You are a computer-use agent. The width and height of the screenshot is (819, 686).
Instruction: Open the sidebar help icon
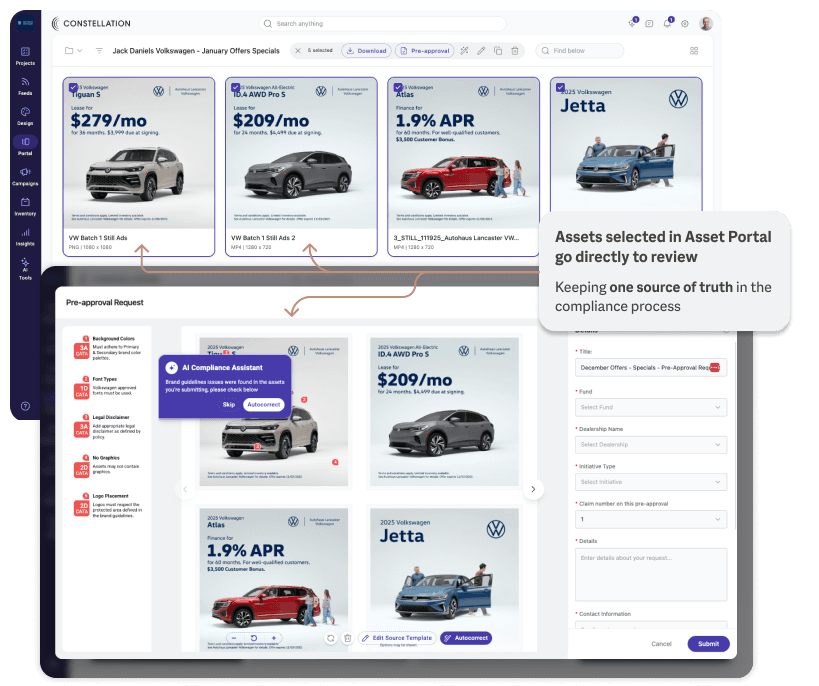(x=25, y=406)
